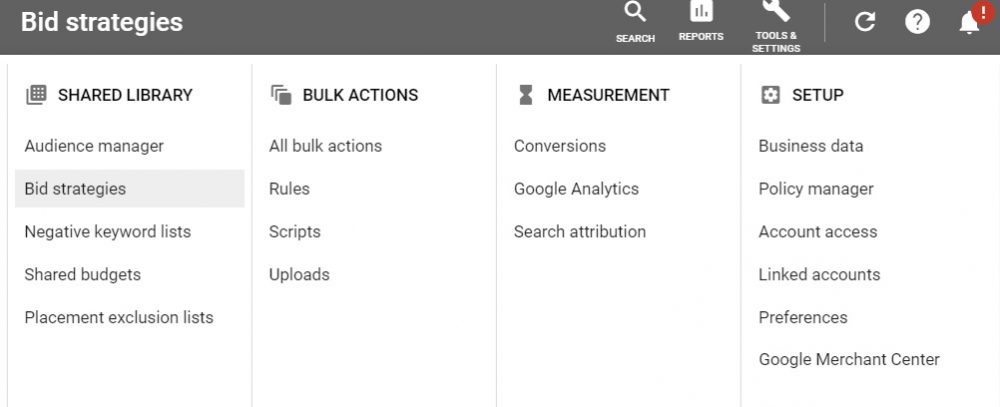This screenshot has height=407, width=1000.
Task: Navigate to Scripts
Action: (295, 232)
